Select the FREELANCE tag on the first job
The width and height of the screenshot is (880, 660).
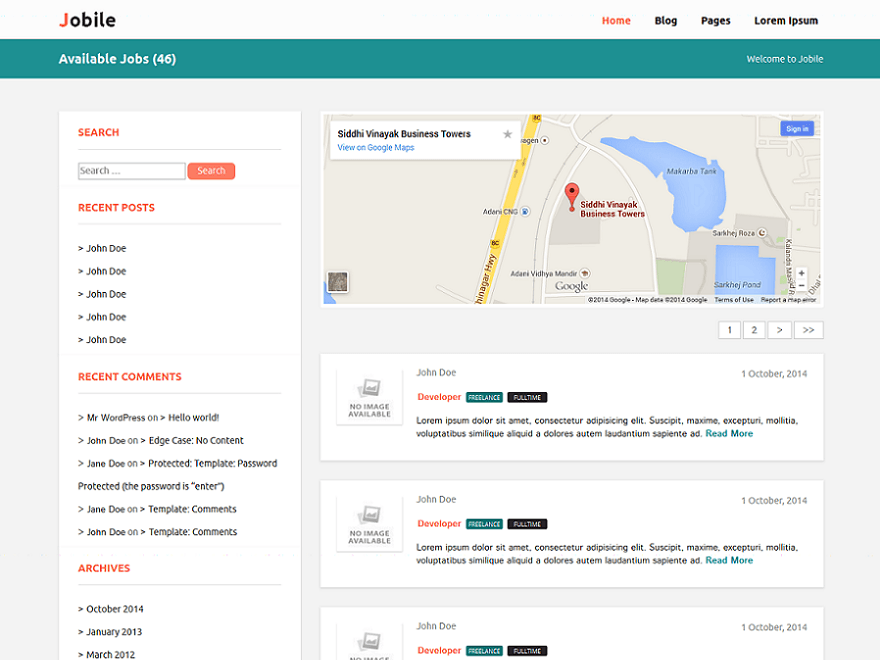pos(484,397)
